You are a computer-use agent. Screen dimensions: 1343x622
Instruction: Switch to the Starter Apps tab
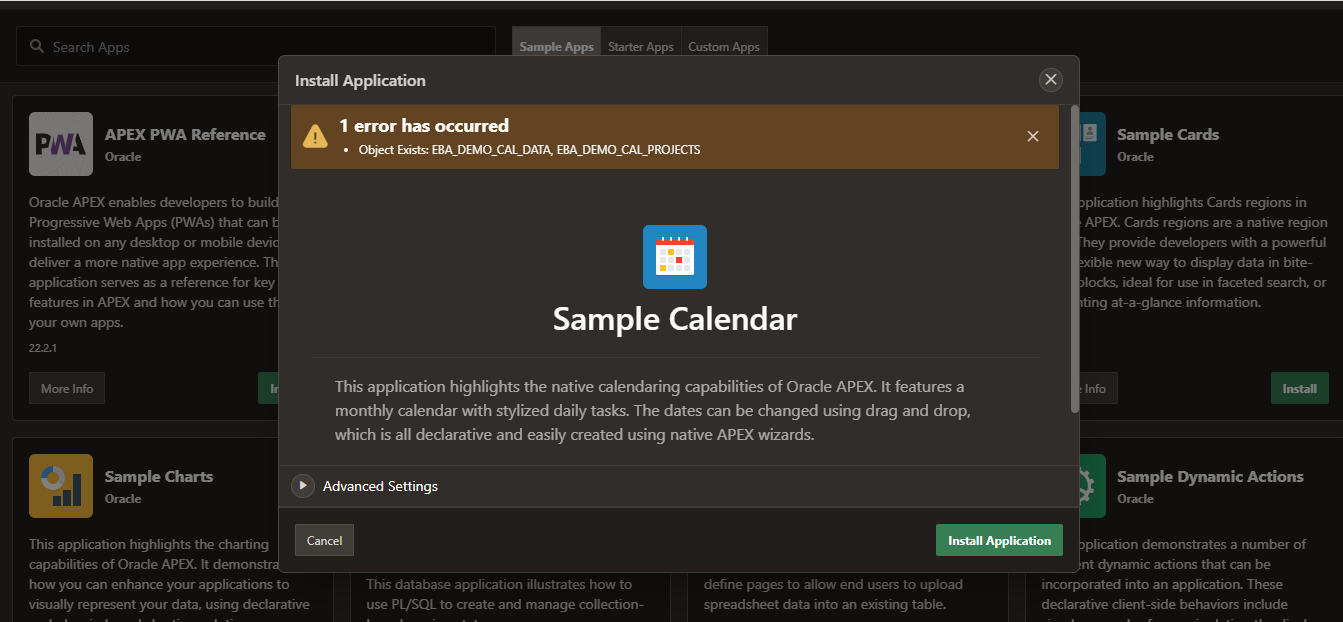641,46
